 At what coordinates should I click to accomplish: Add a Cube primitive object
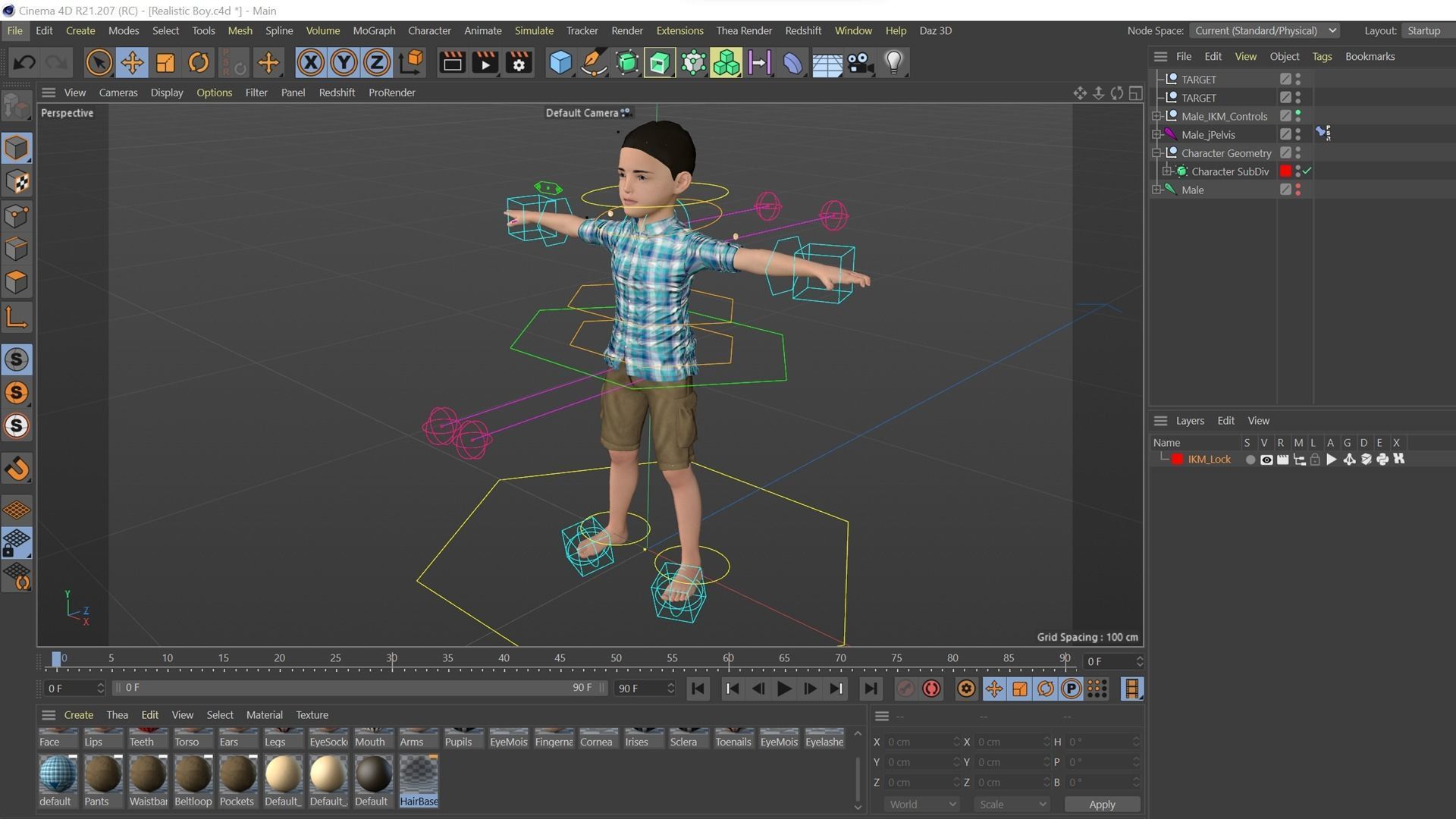560,63
